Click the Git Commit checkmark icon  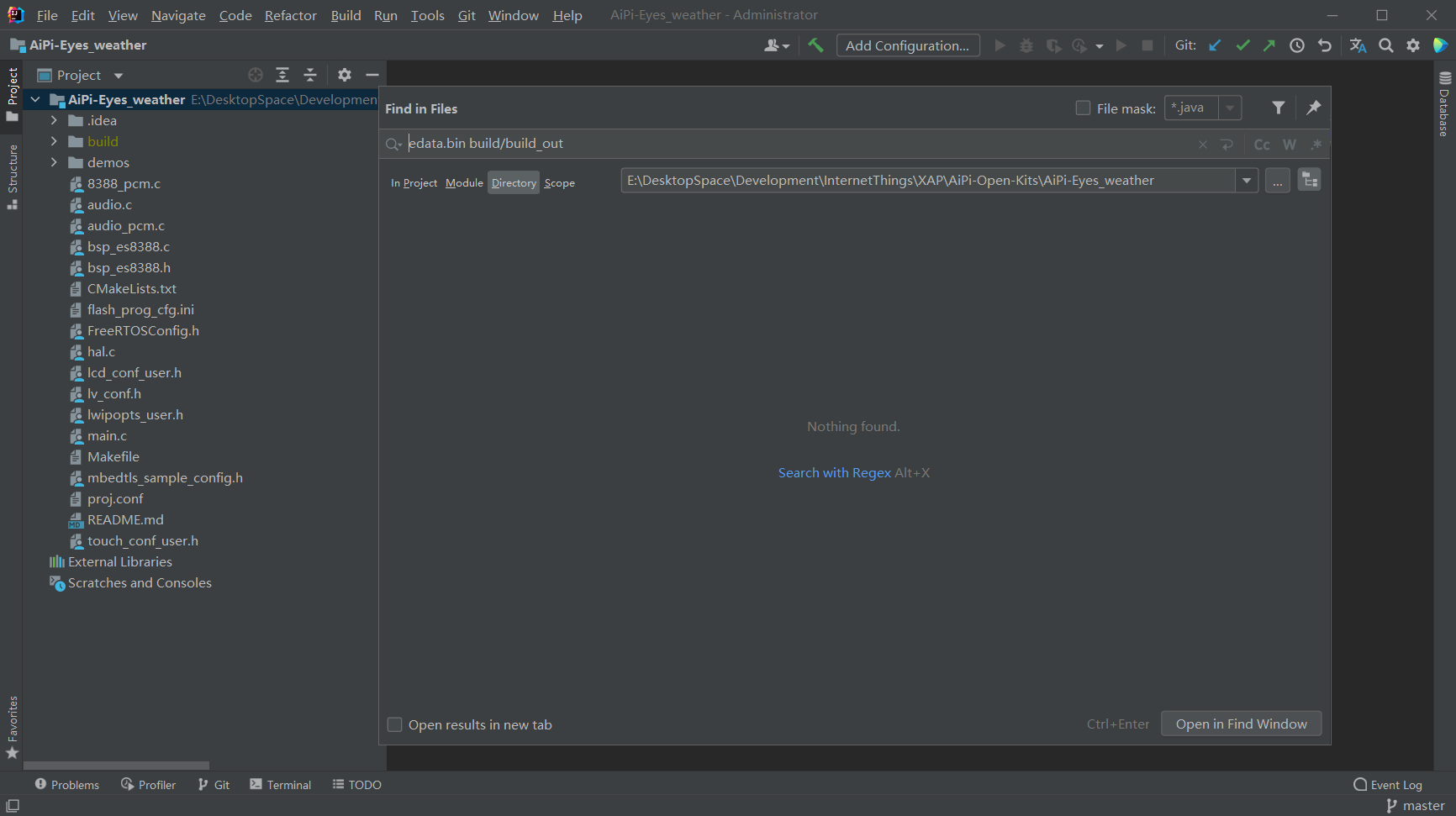pos(1242,45)
